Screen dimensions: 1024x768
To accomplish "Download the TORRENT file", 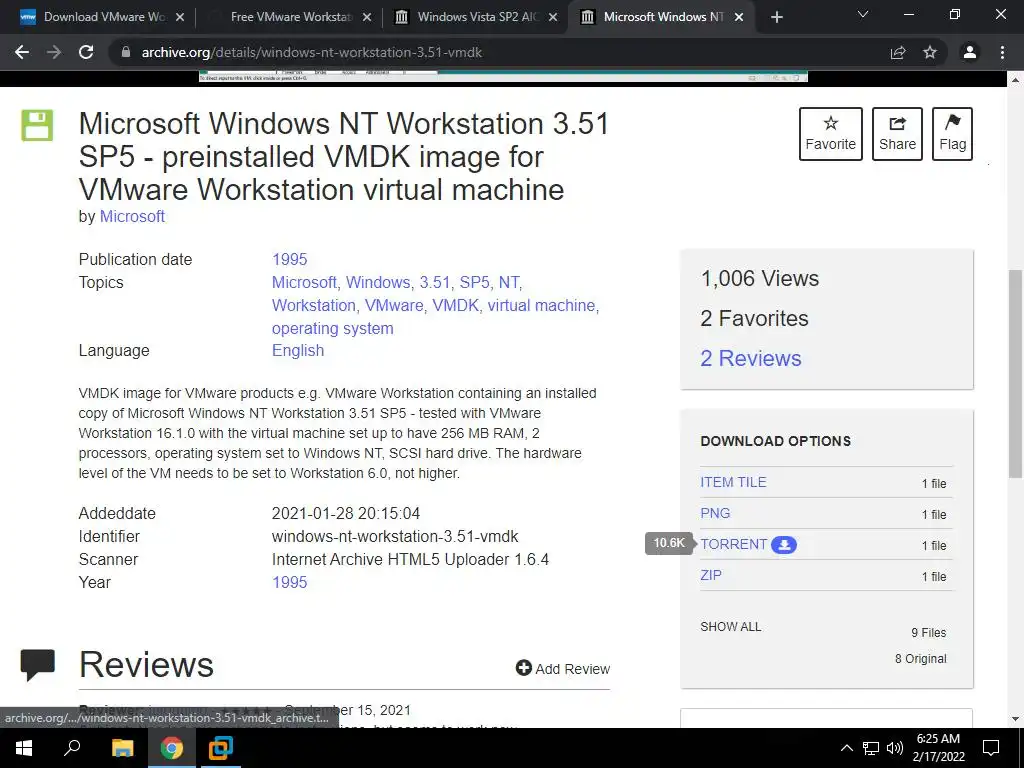I will (x=733, y=544).
